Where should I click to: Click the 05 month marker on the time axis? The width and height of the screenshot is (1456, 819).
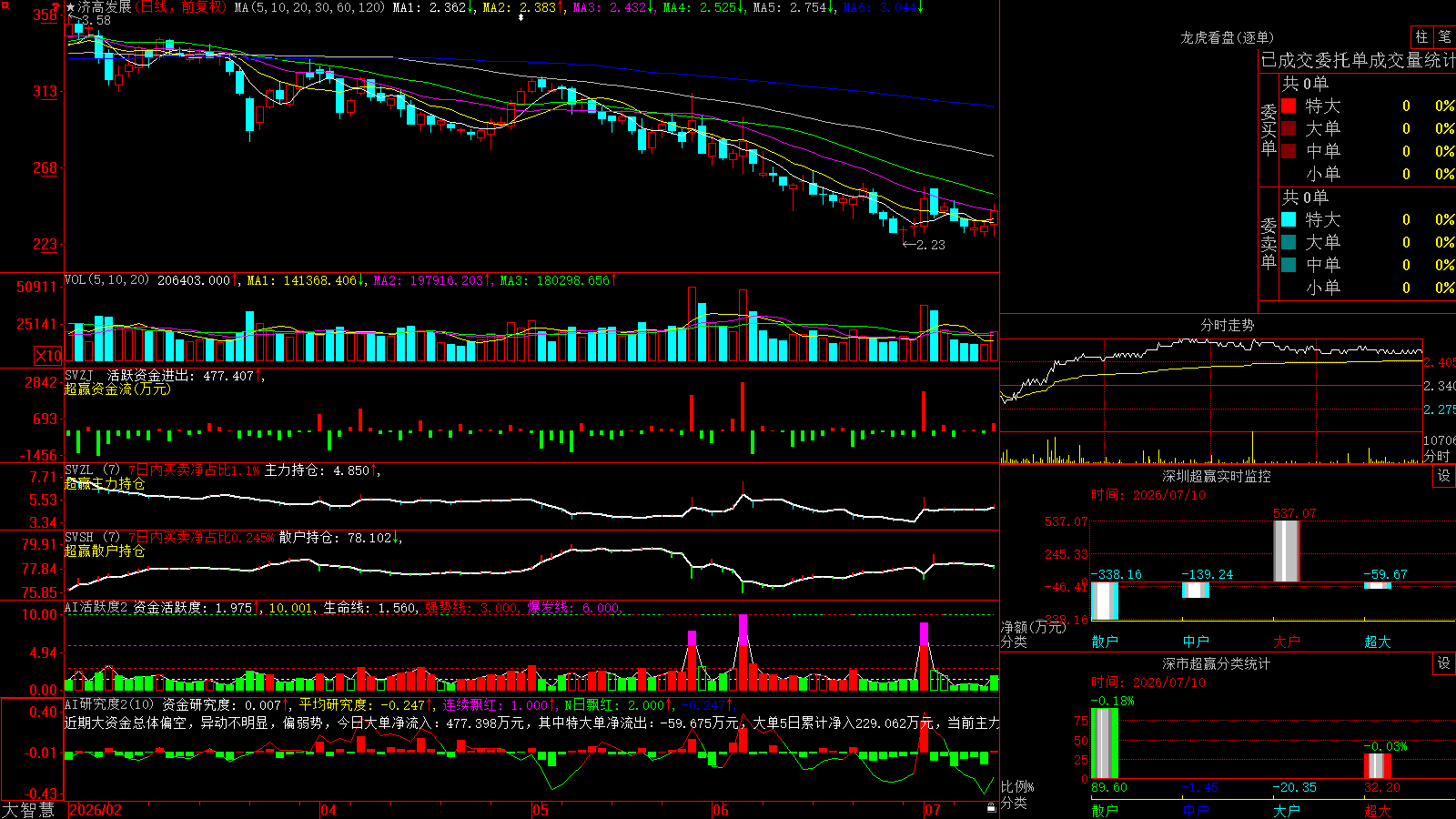click(541, 810)
